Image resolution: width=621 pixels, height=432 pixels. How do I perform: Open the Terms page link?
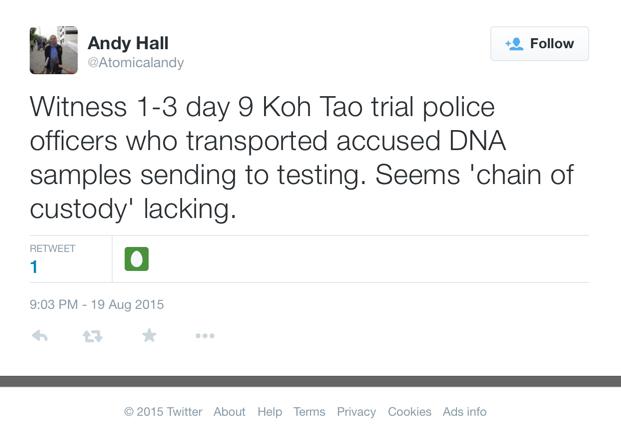309,412
